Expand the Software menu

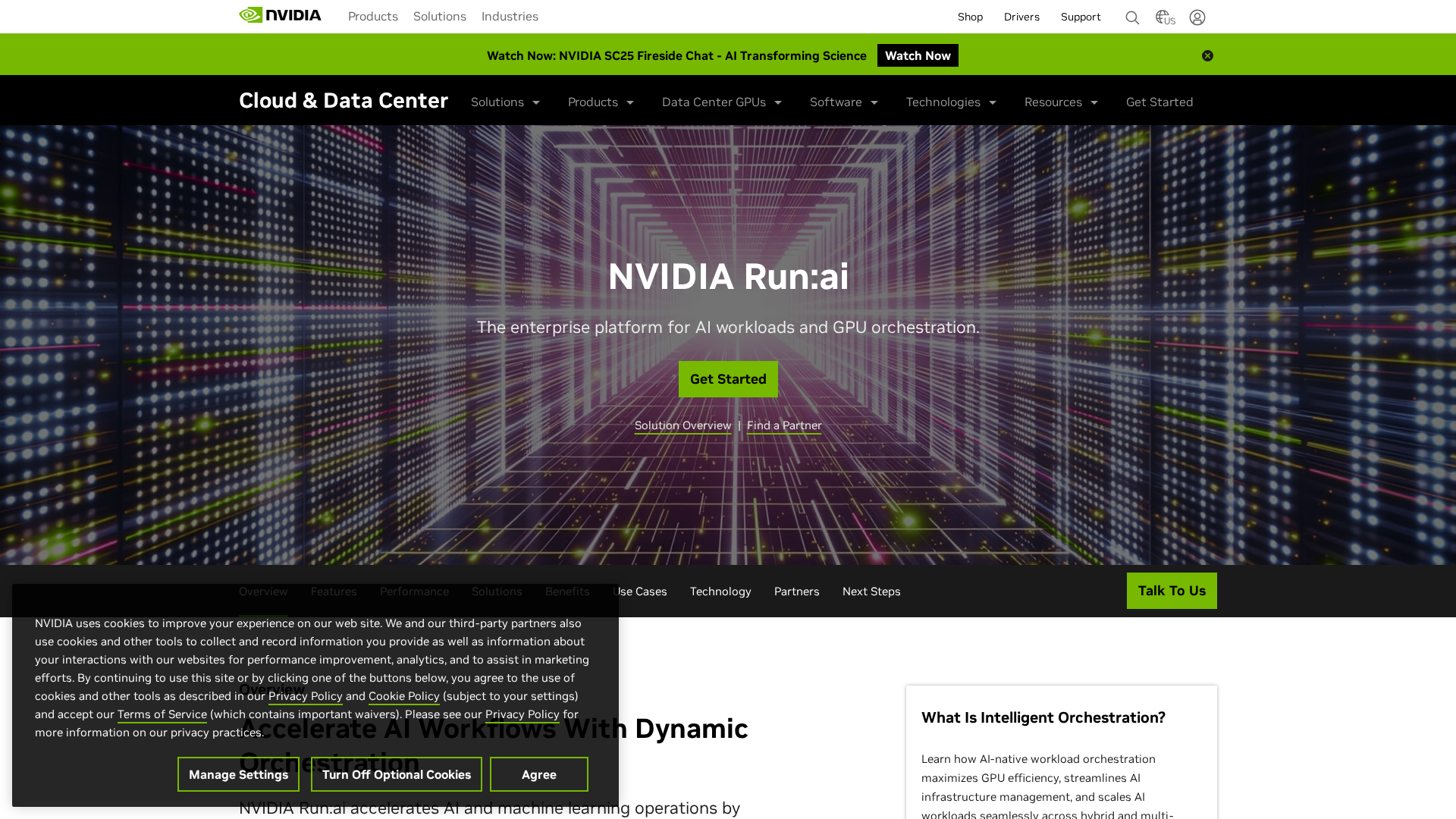(x=843, y=102)
